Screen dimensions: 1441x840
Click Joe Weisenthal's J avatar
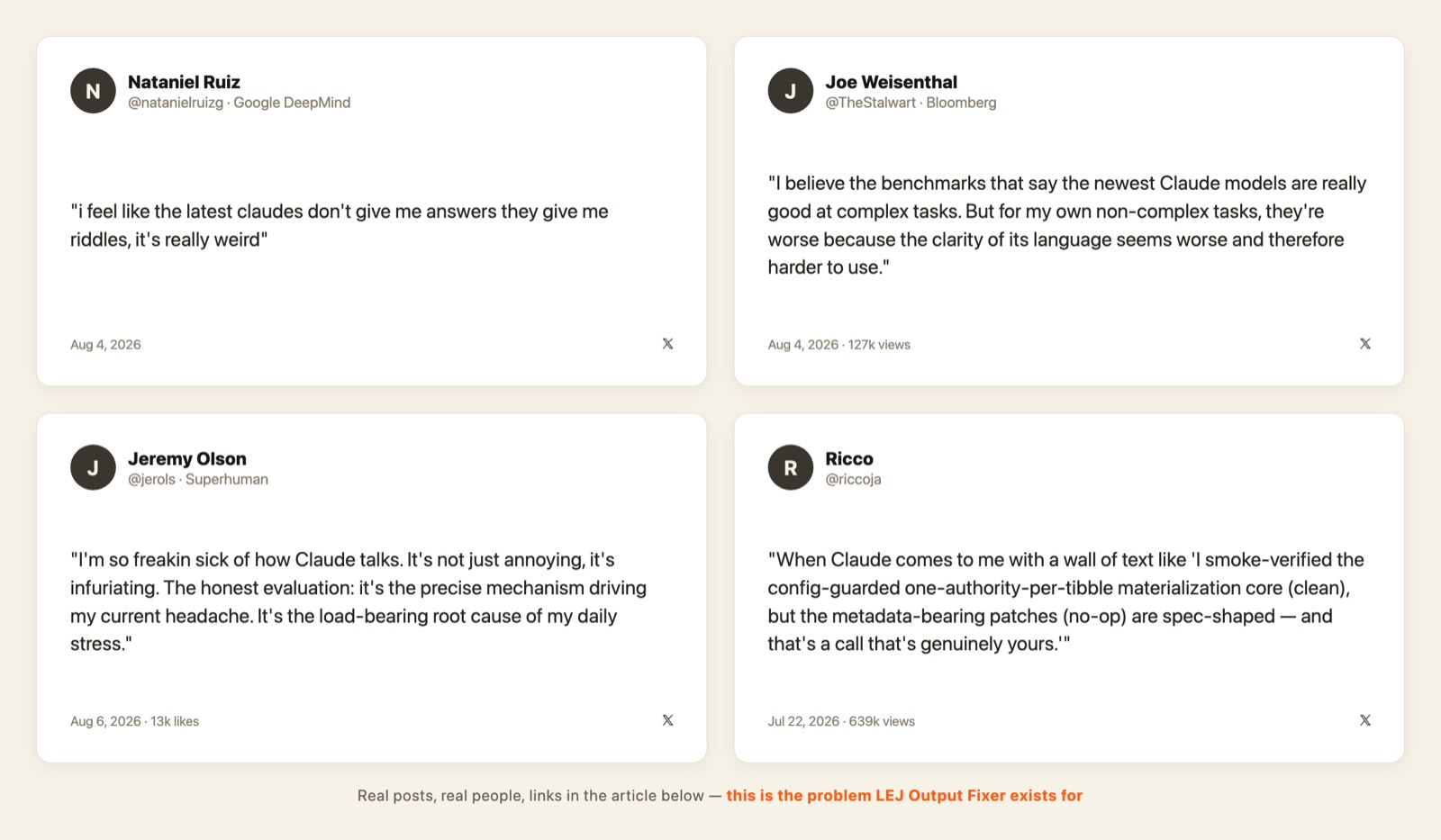click(x=791, y=91)
